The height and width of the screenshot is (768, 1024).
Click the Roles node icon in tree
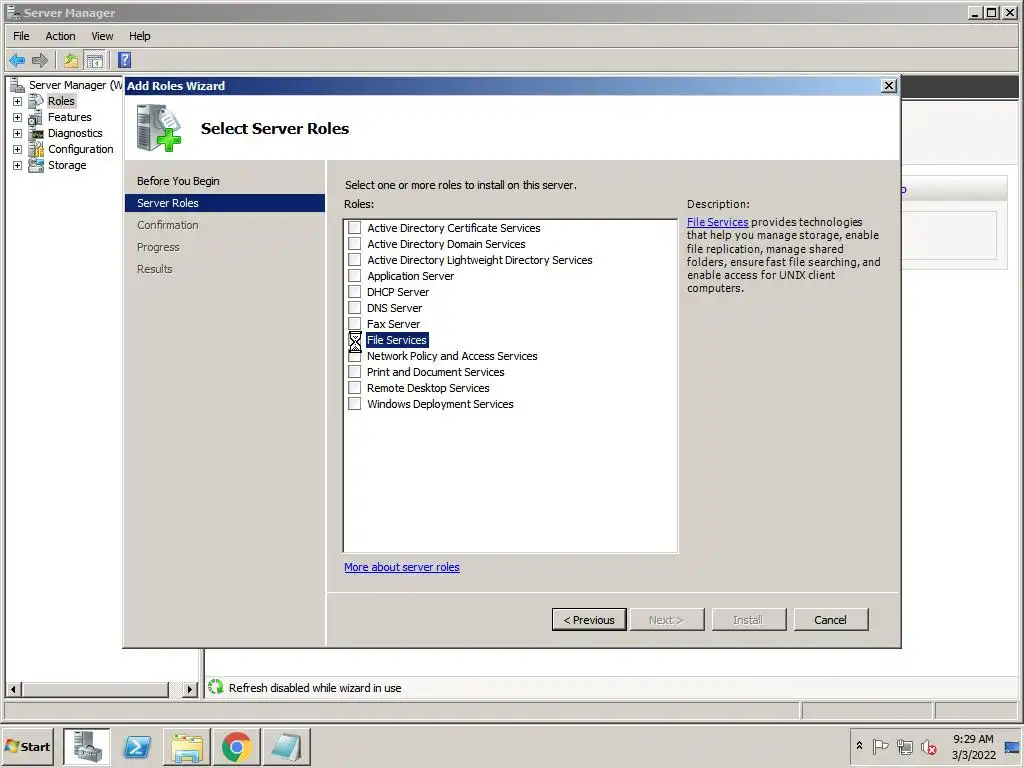pyautogui.click(x=36, y=101)
